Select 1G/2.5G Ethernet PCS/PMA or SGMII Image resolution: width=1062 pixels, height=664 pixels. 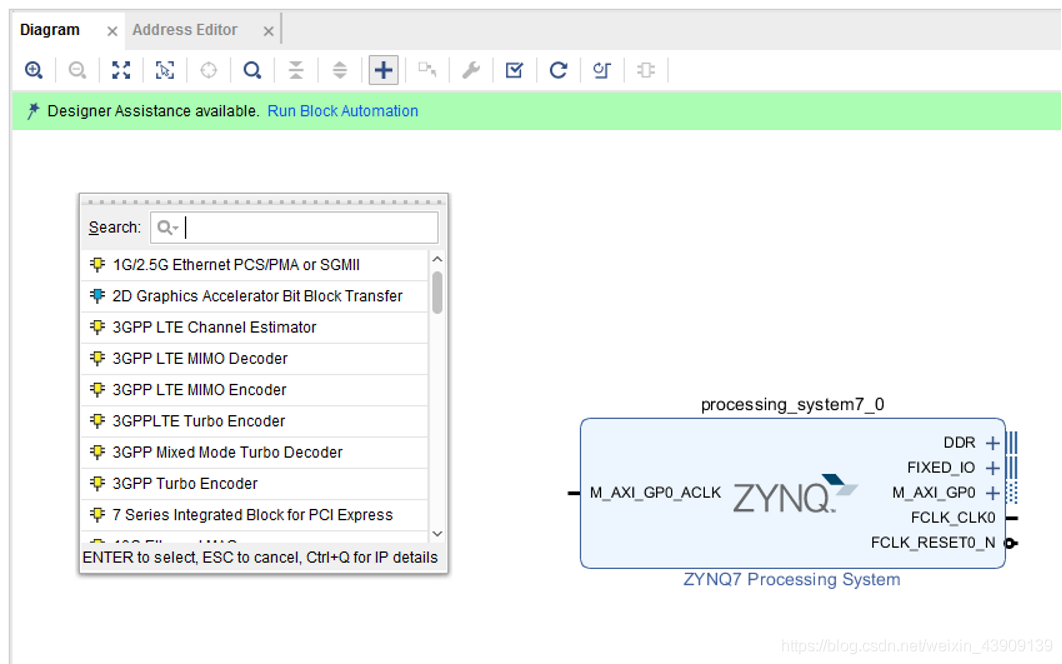point(255,265)
